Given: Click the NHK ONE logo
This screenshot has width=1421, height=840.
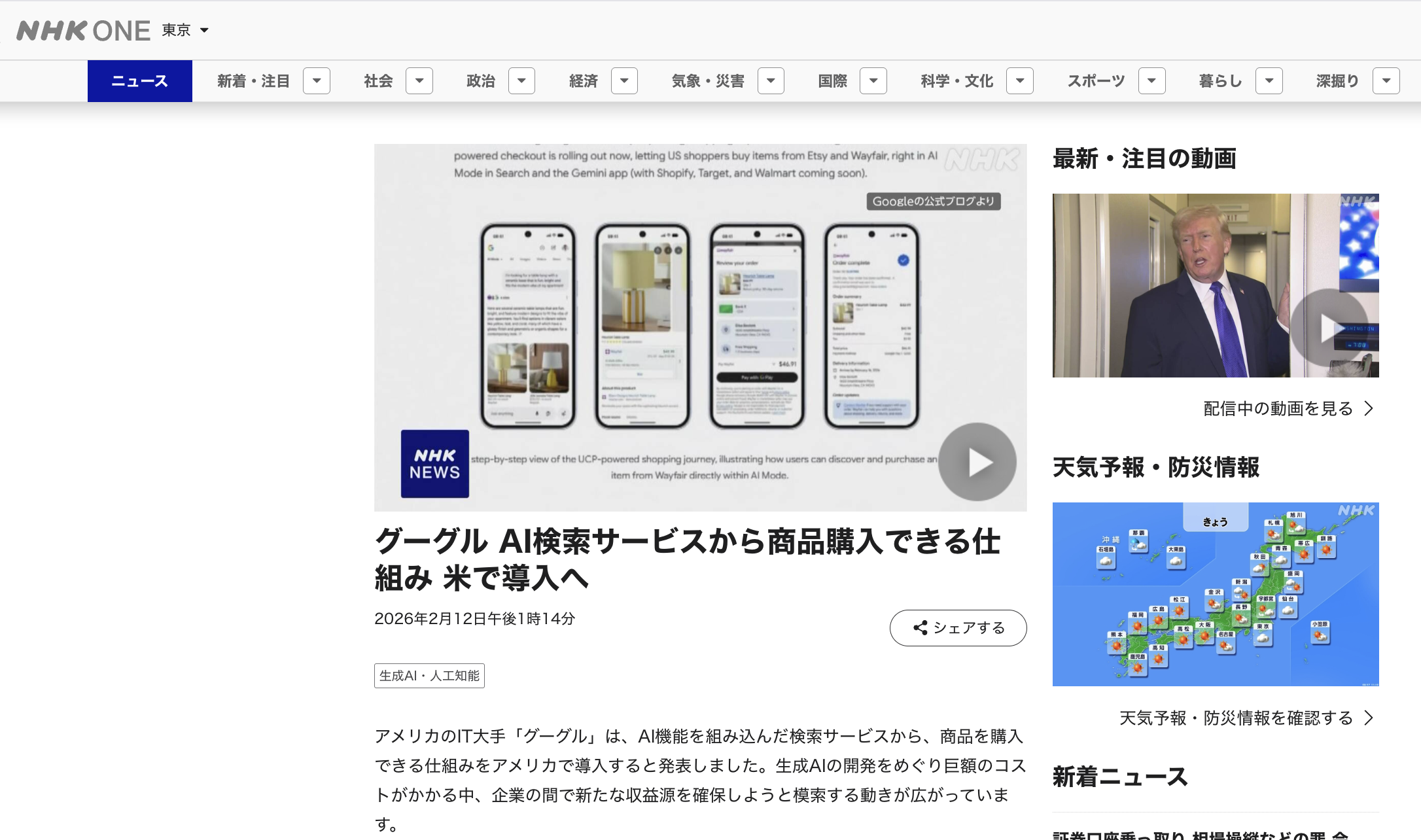Looking at the screenshot, I should point(83,31).
